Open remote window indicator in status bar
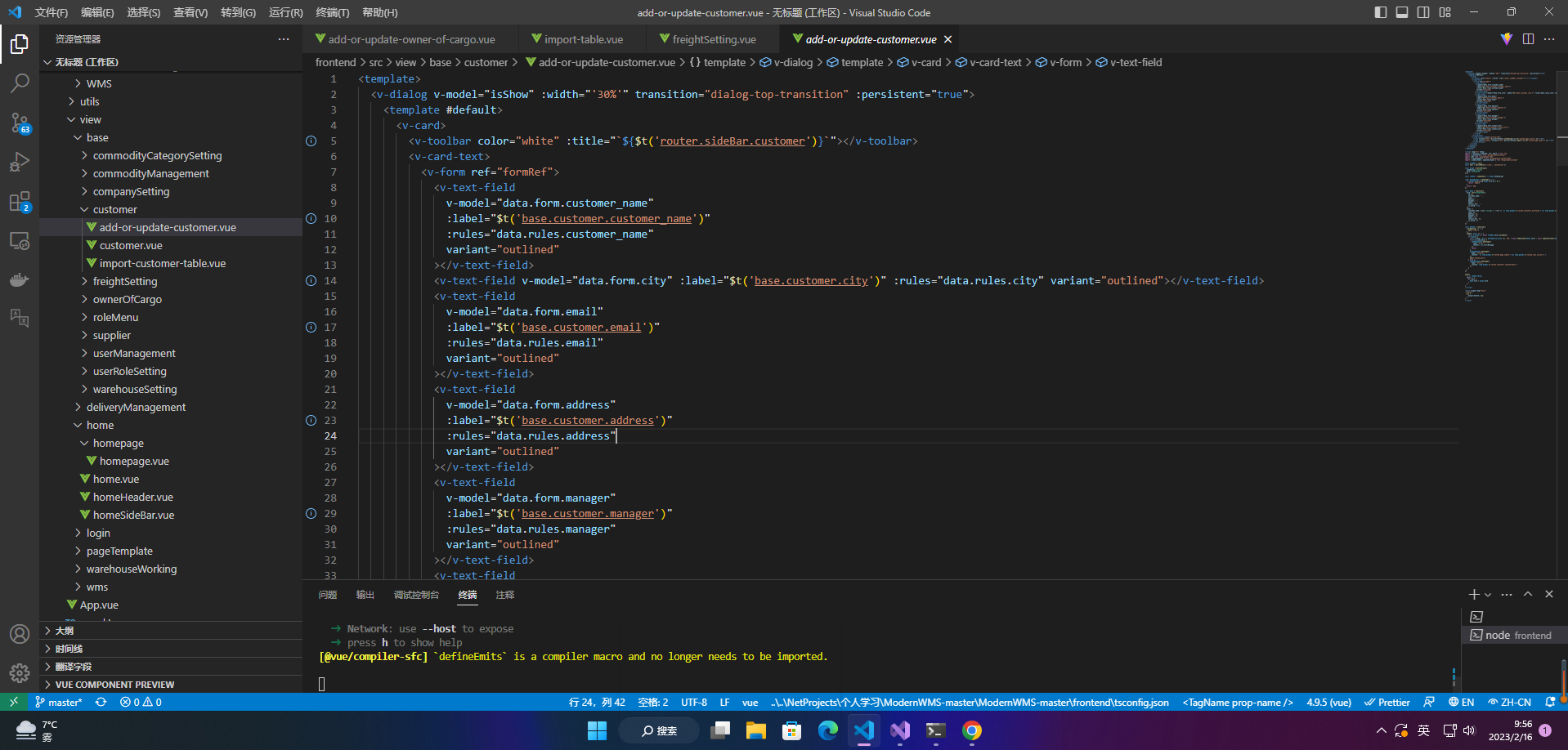Image resolution: width=1568 pixels, height=750 pixels. 14,702
